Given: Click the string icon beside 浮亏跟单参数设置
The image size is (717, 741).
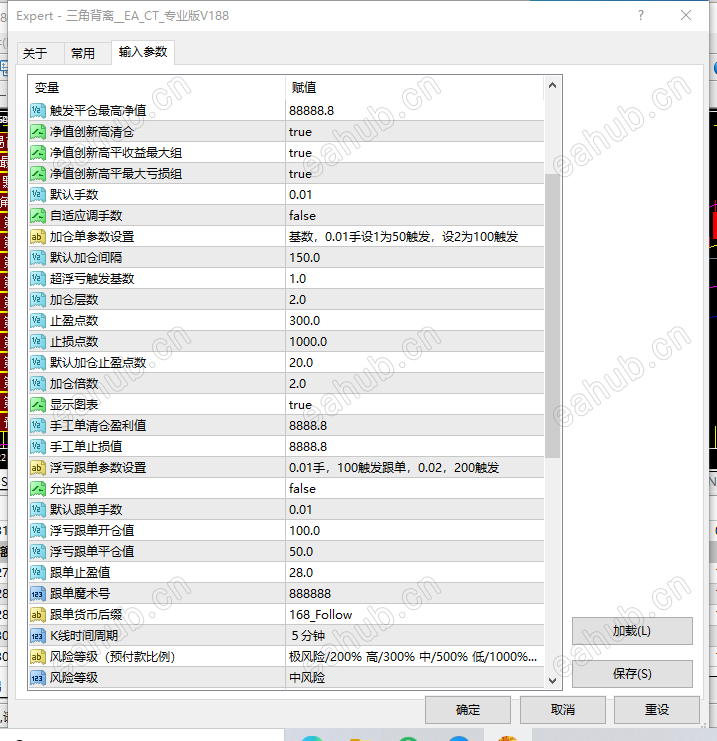Looking at the screenshot, I should coord(38,468).
